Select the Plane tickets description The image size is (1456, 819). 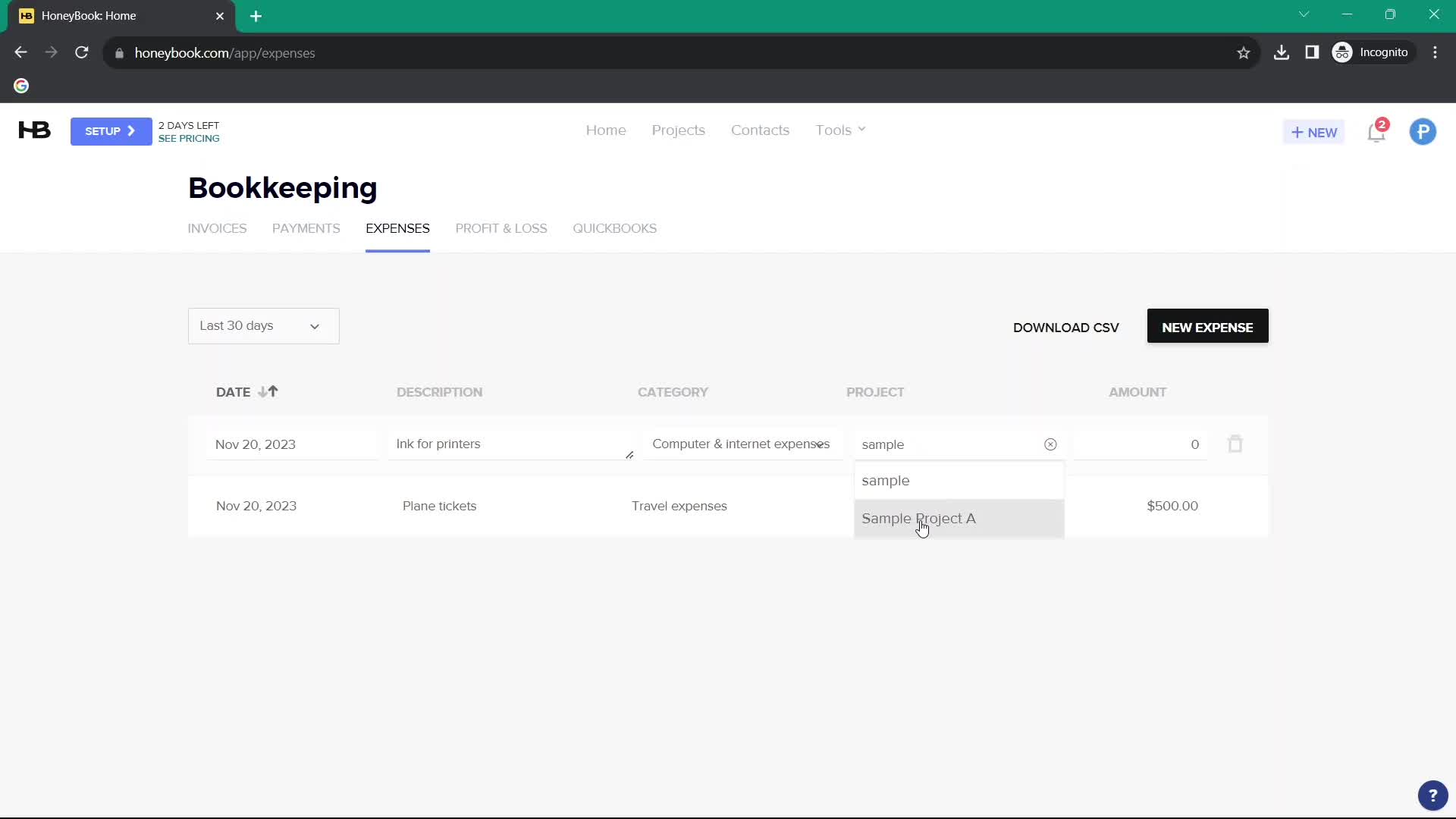point(439,506)
